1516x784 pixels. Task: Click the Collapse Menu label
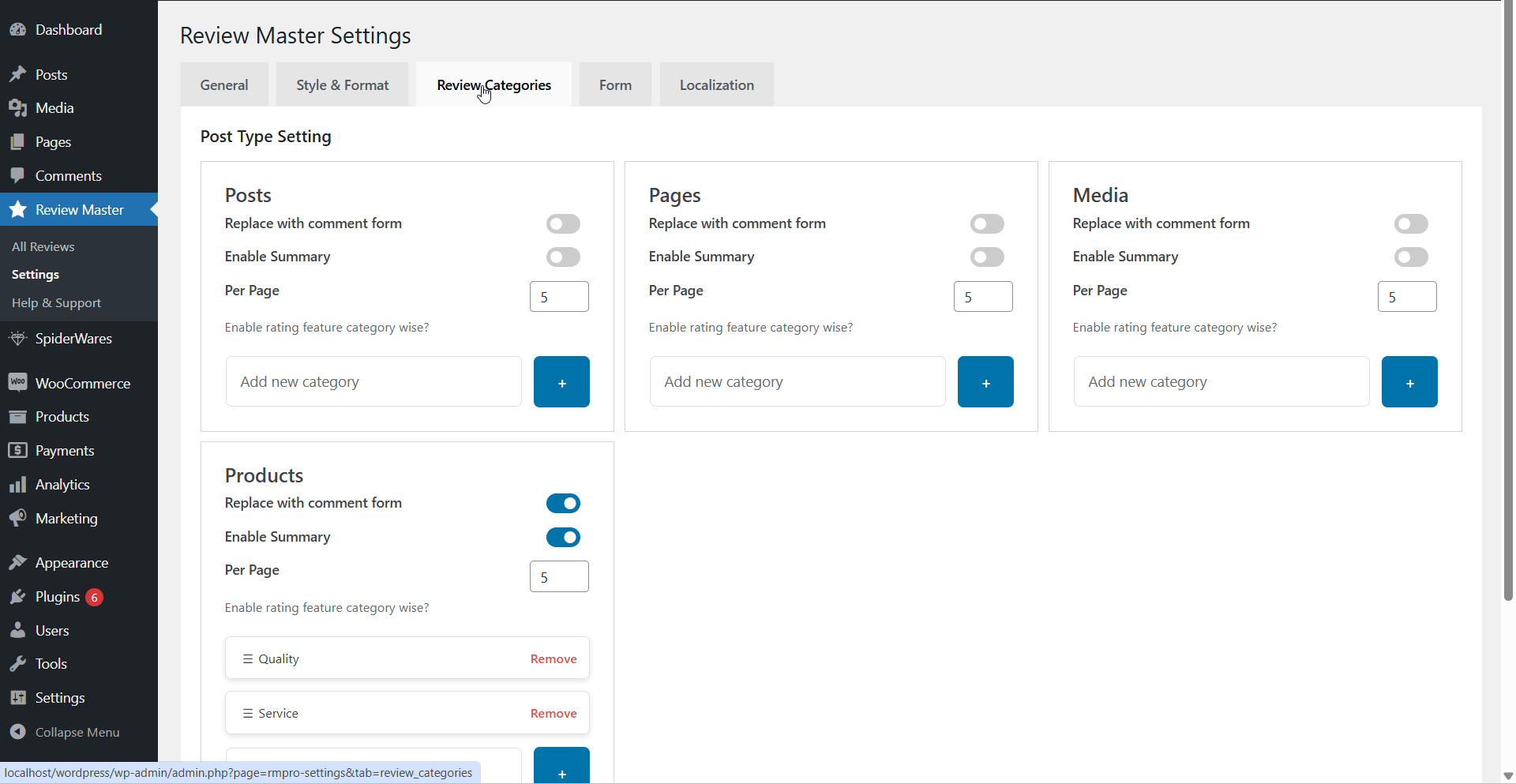tap(77, 732)
